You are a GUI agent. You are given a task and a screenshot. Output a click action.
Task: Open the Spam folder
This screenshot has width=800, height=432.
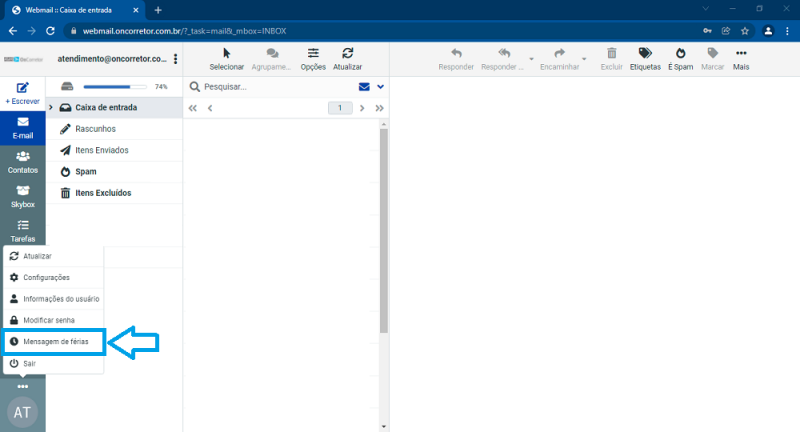coord(114,172)
